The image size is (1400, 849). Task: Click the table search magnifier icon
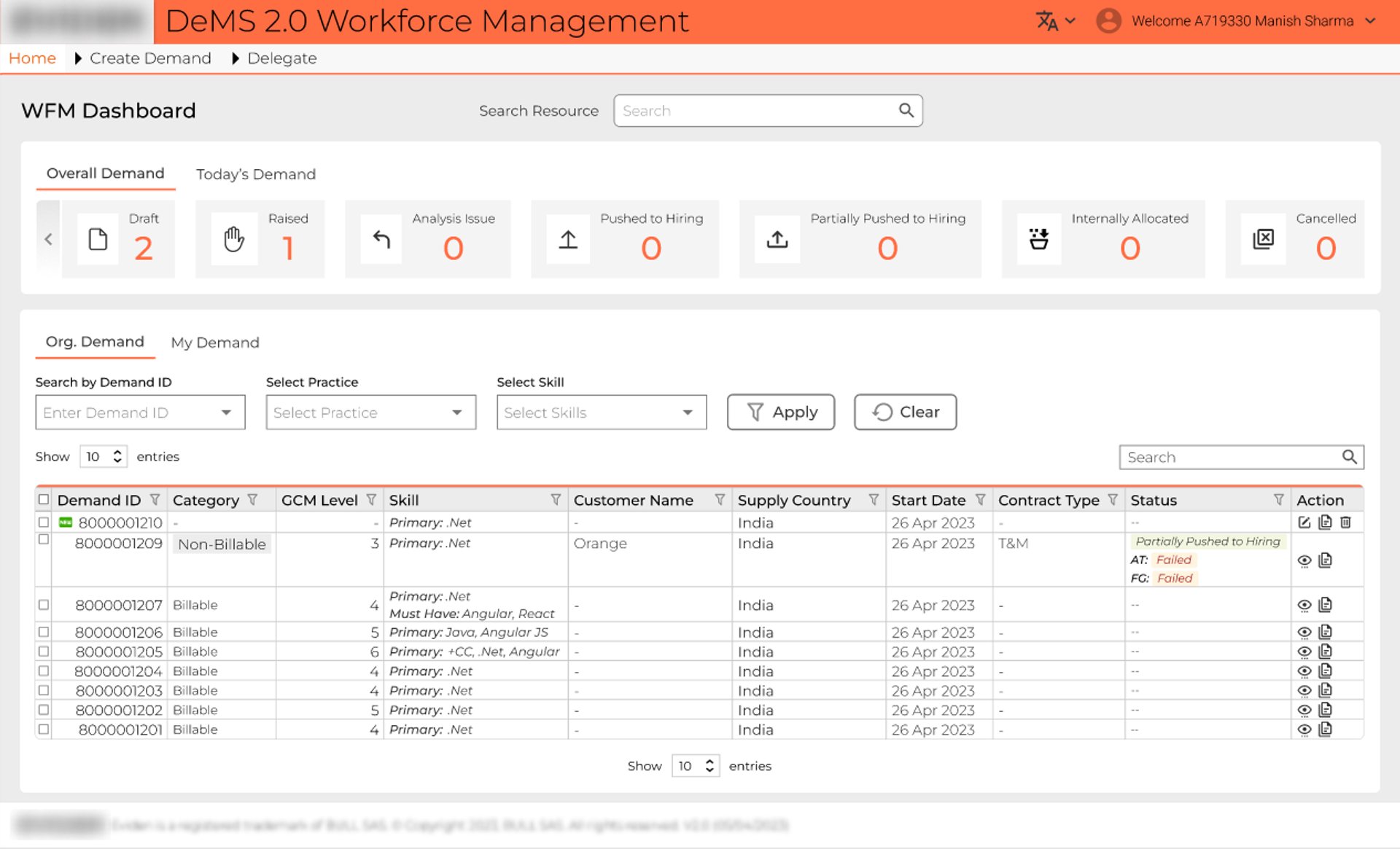click(x=1349, y=457)
